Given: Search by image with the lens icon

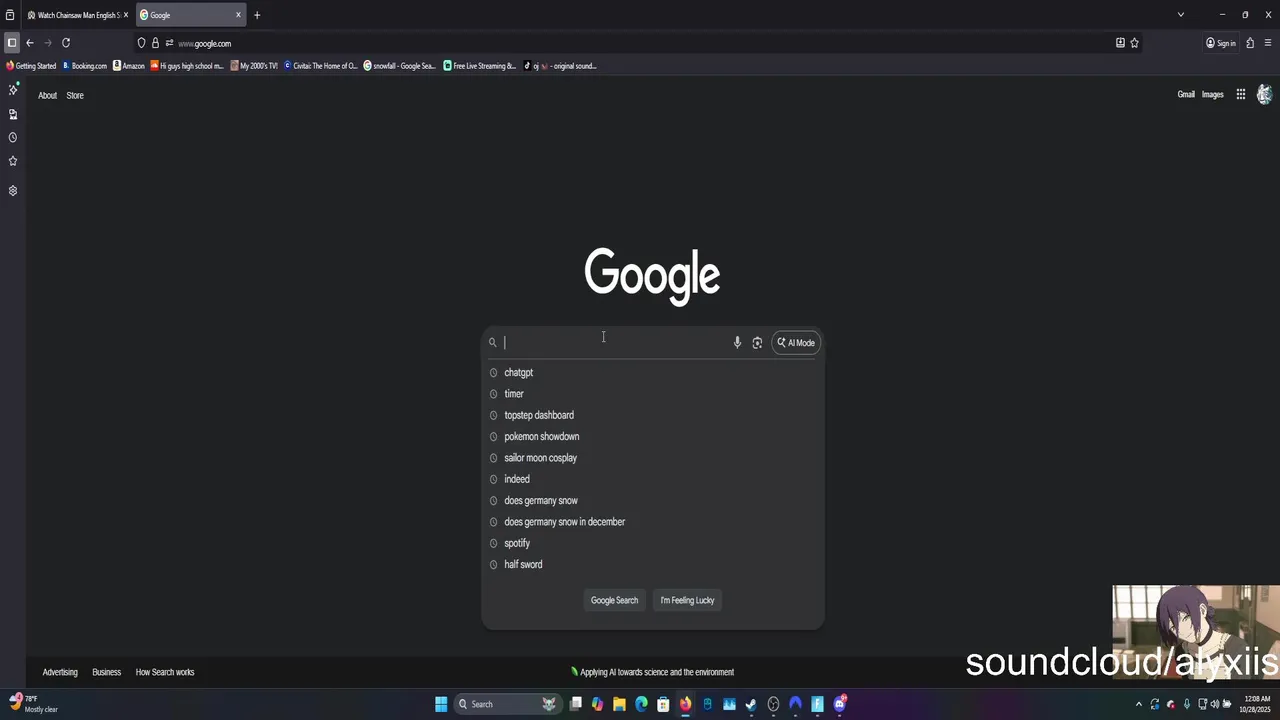Looking at the screenshot, I should click(757, 343).
